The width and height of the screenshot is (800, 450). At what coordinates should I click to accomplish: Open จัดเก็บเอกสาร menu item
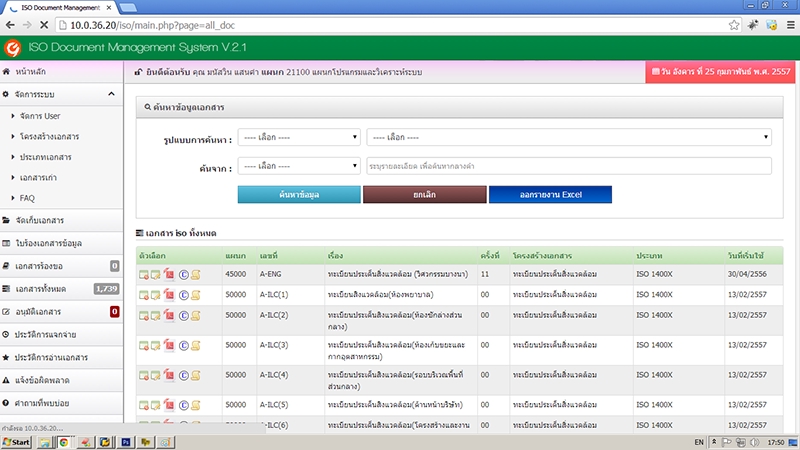(61, 220)
